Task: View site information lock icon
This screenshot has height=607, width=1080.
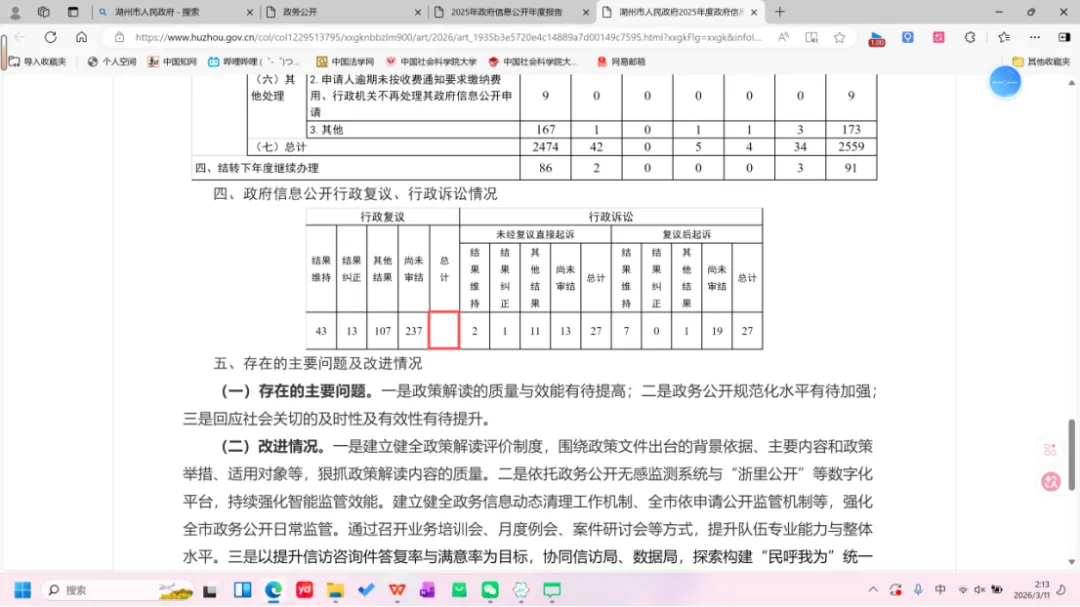Action: [x=119, y=37]
